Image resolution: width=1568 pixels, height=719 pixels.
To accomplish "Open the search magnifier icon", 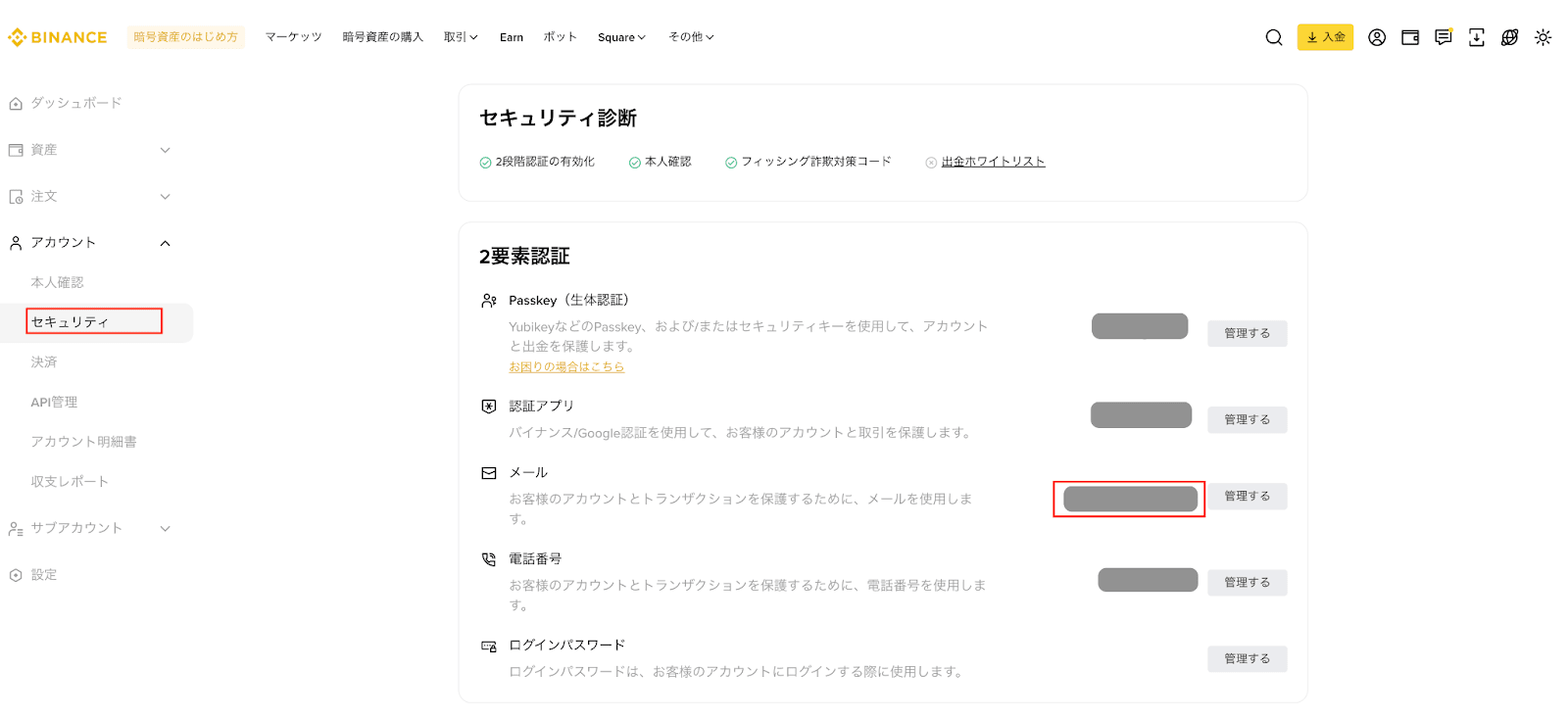I will pos(1274,37).
